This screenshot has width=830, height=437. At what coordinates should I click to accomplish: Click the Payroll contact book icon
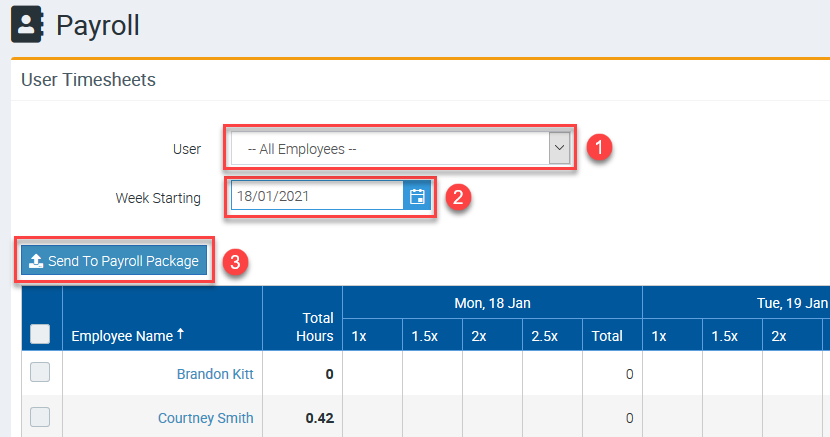coord(27,24)
